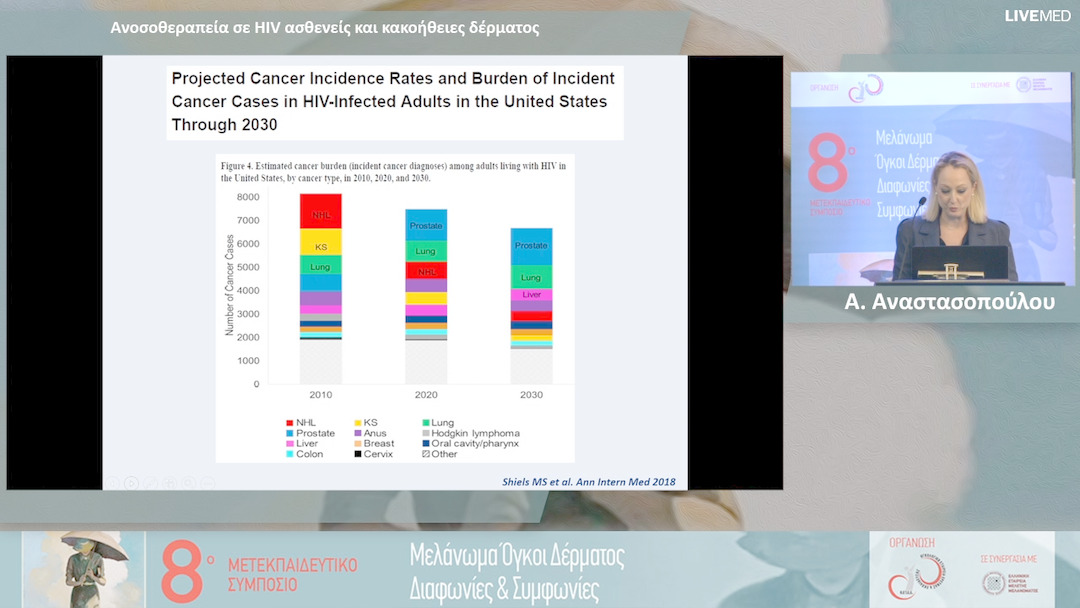The width and height of the screenshot is (1080, 608).
Task: Click the collaborating society logo in banner
Action: coord(1003,580)
